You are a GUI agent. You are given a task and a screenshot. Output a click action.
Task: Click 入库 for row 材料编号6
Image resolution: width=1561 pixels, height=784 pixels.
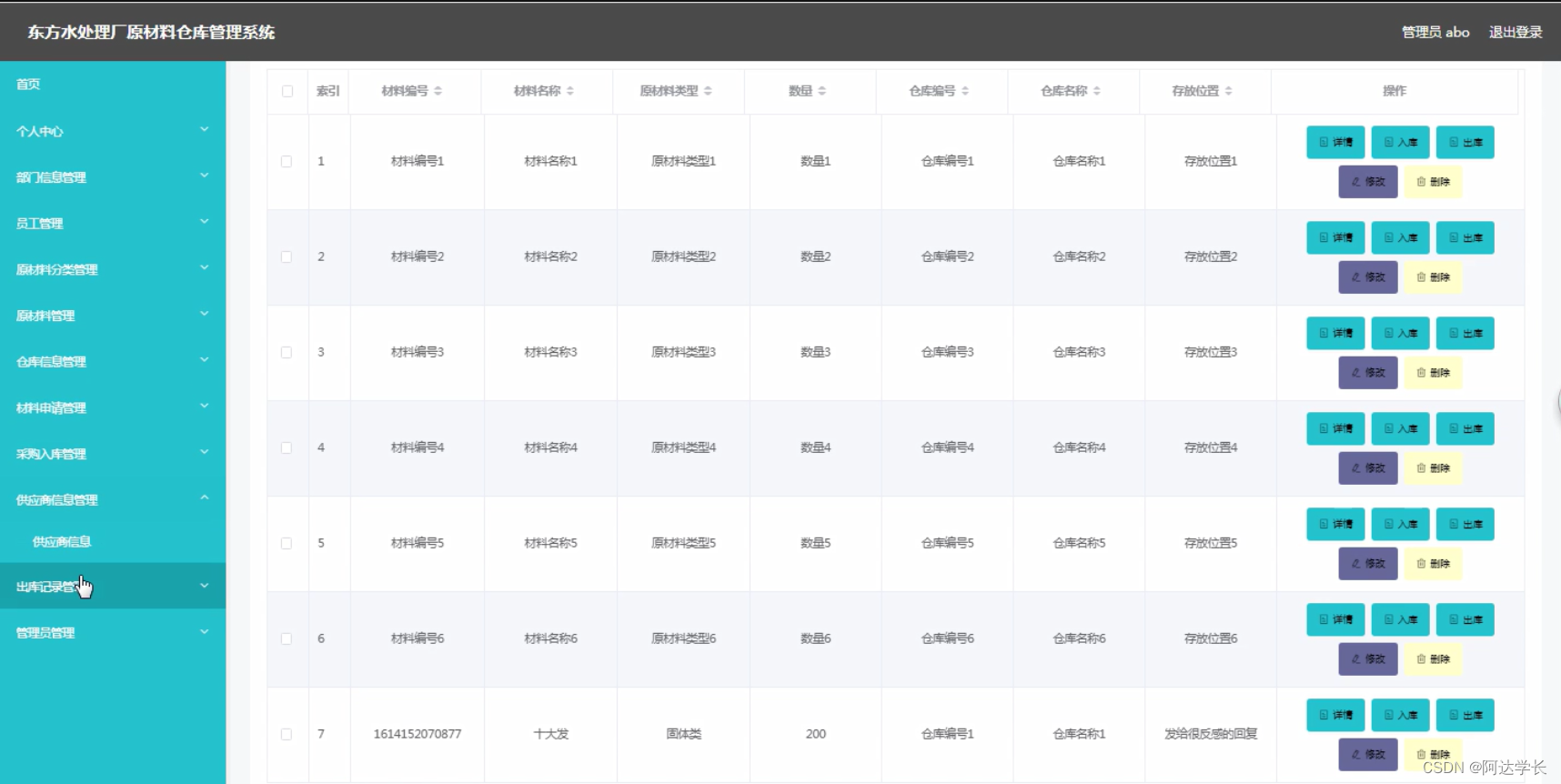[1400, 619]
